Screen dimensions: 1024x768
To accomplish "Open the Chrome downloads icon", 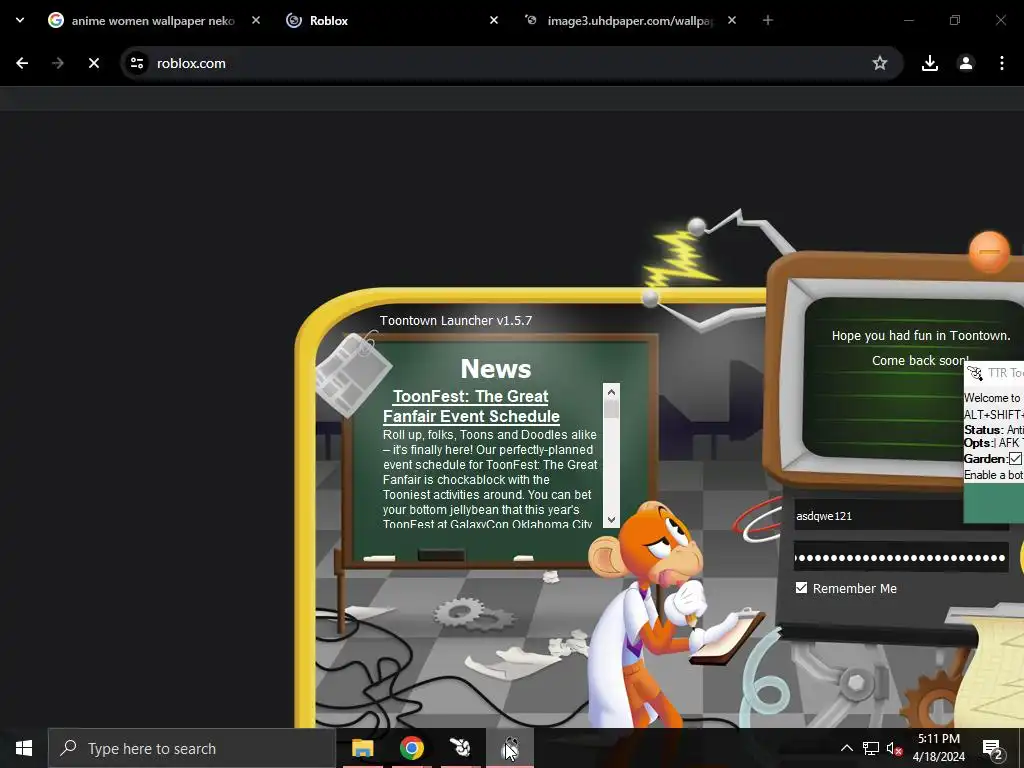I will tap(930, 63).
